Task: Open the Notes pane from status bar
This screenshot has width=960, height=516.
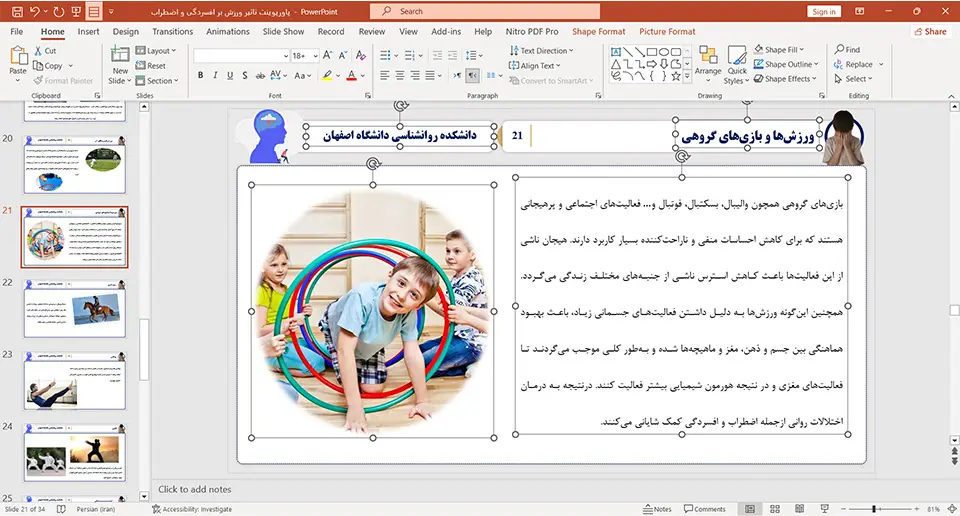Action: pos(657,509)
